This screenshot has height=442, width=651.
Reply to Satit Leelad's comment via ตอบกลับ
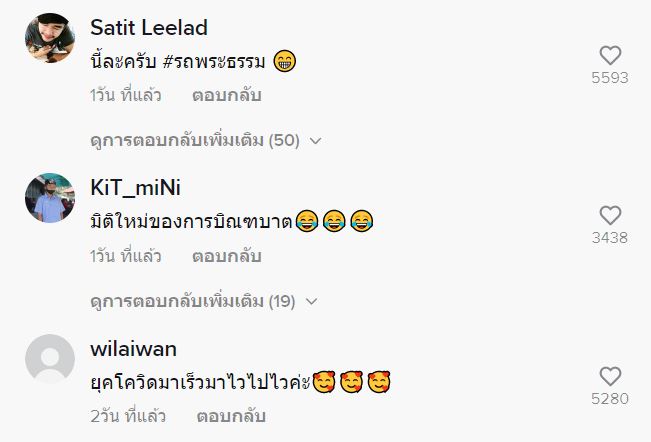point(227,95)
